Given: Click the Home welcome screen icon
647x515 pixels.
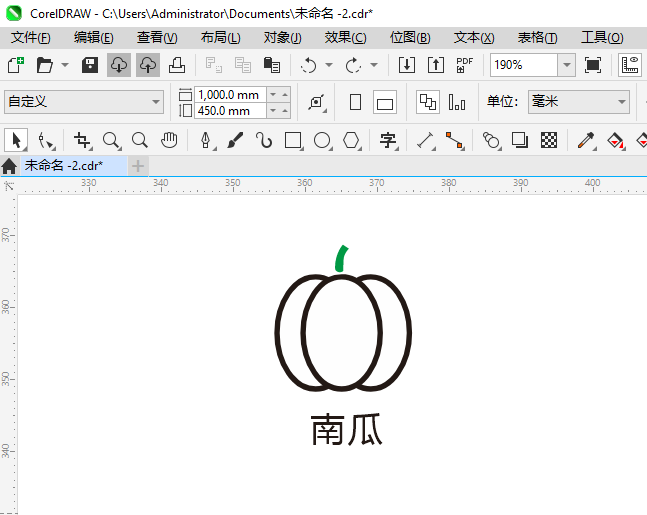Looking at the screenshot, I should (x=9, y=166).
